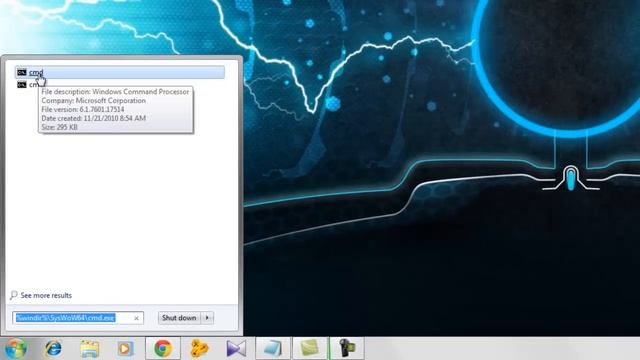Click the Start menu search box
The width and height of the screenshot is (640, 360).
pyautogui.click(x=78, y=318)
